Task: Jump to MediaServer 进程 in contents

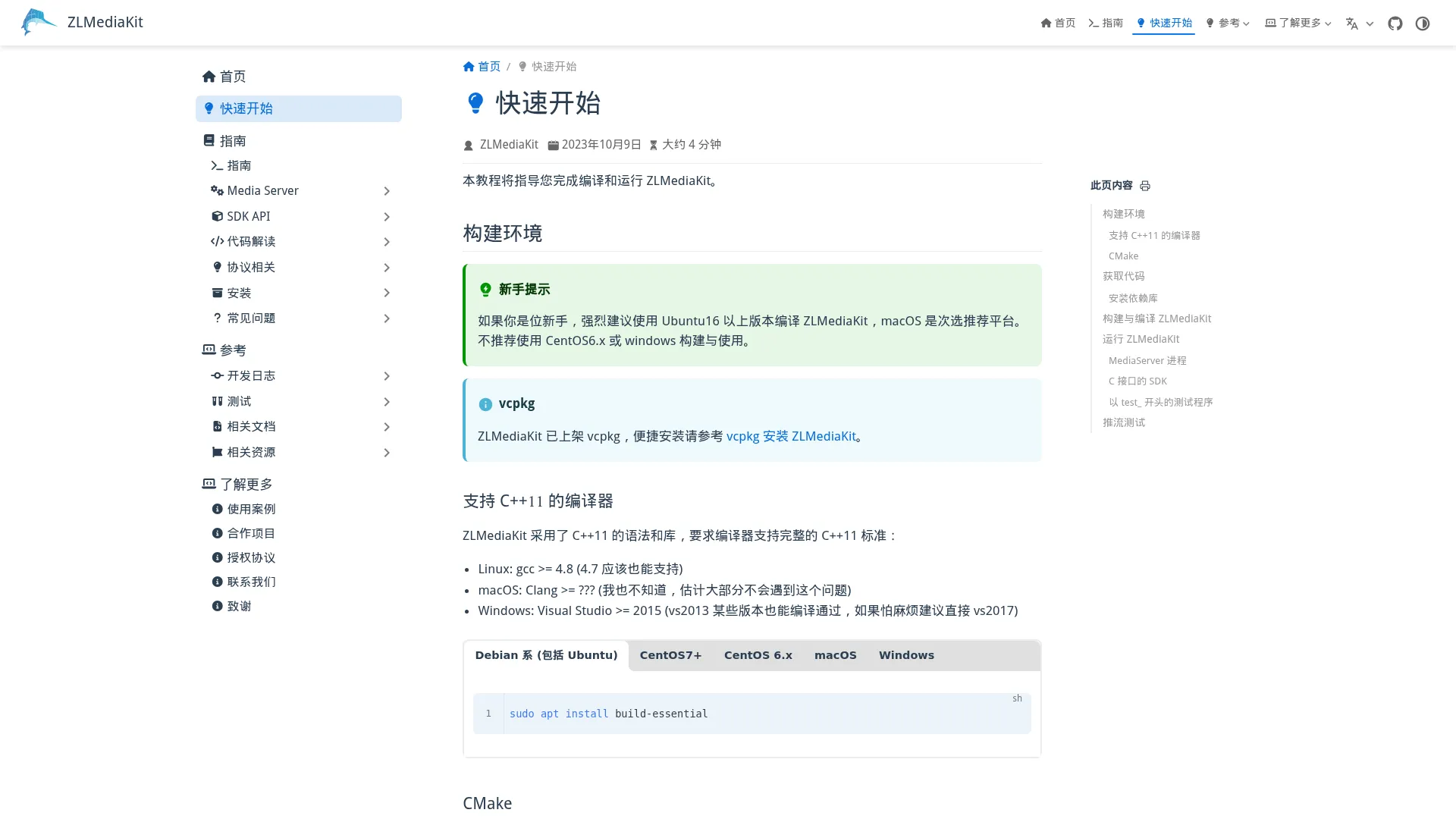Action: [x=1147, y=361]
